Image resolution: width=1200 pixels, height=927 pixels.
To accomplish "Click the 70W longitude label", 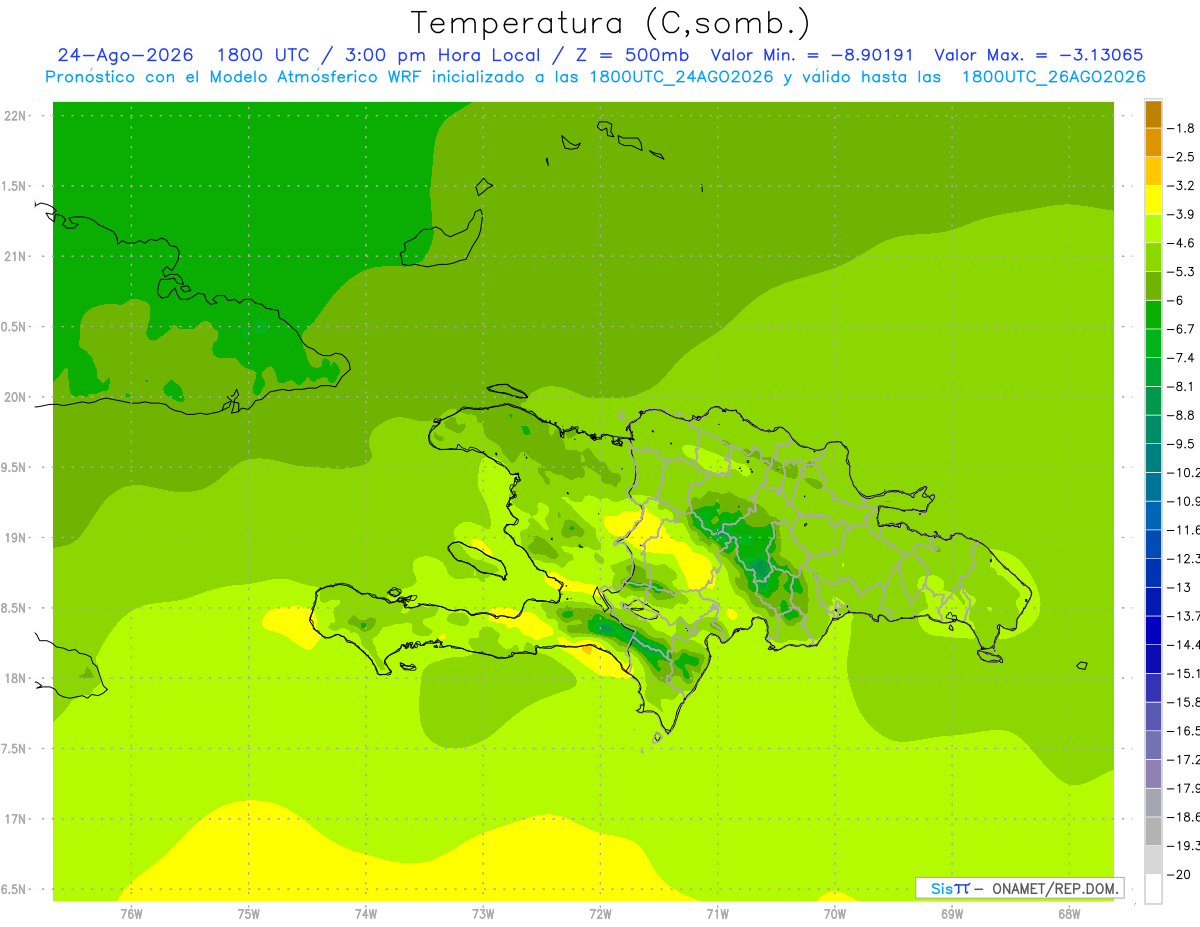I will click(x=835, y=913).
